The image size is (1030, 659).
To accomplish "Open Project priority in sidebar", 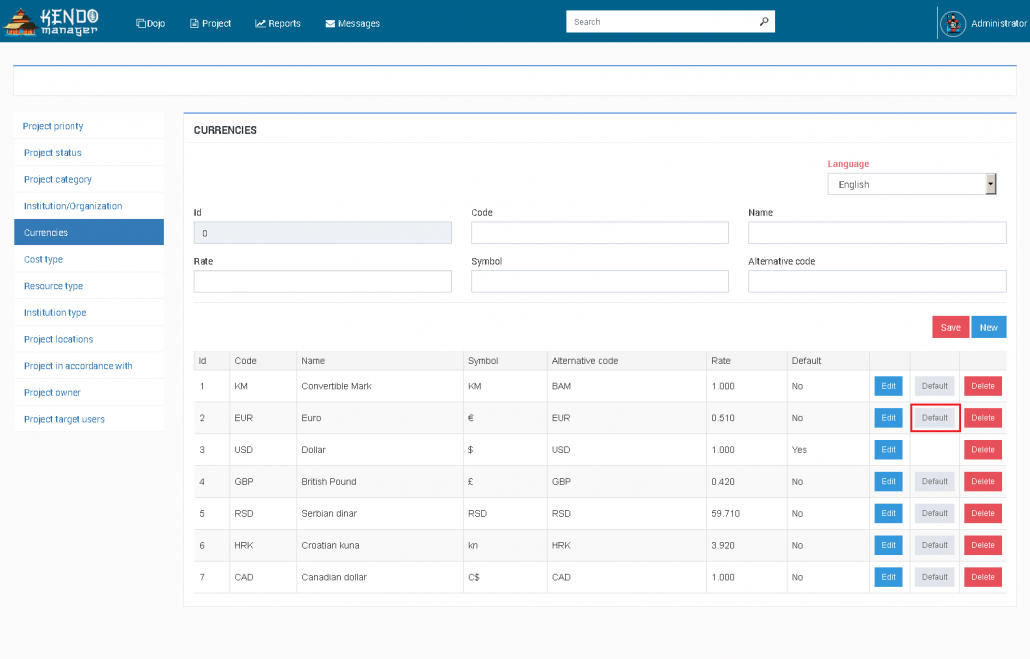I will (x=89, y=125).
